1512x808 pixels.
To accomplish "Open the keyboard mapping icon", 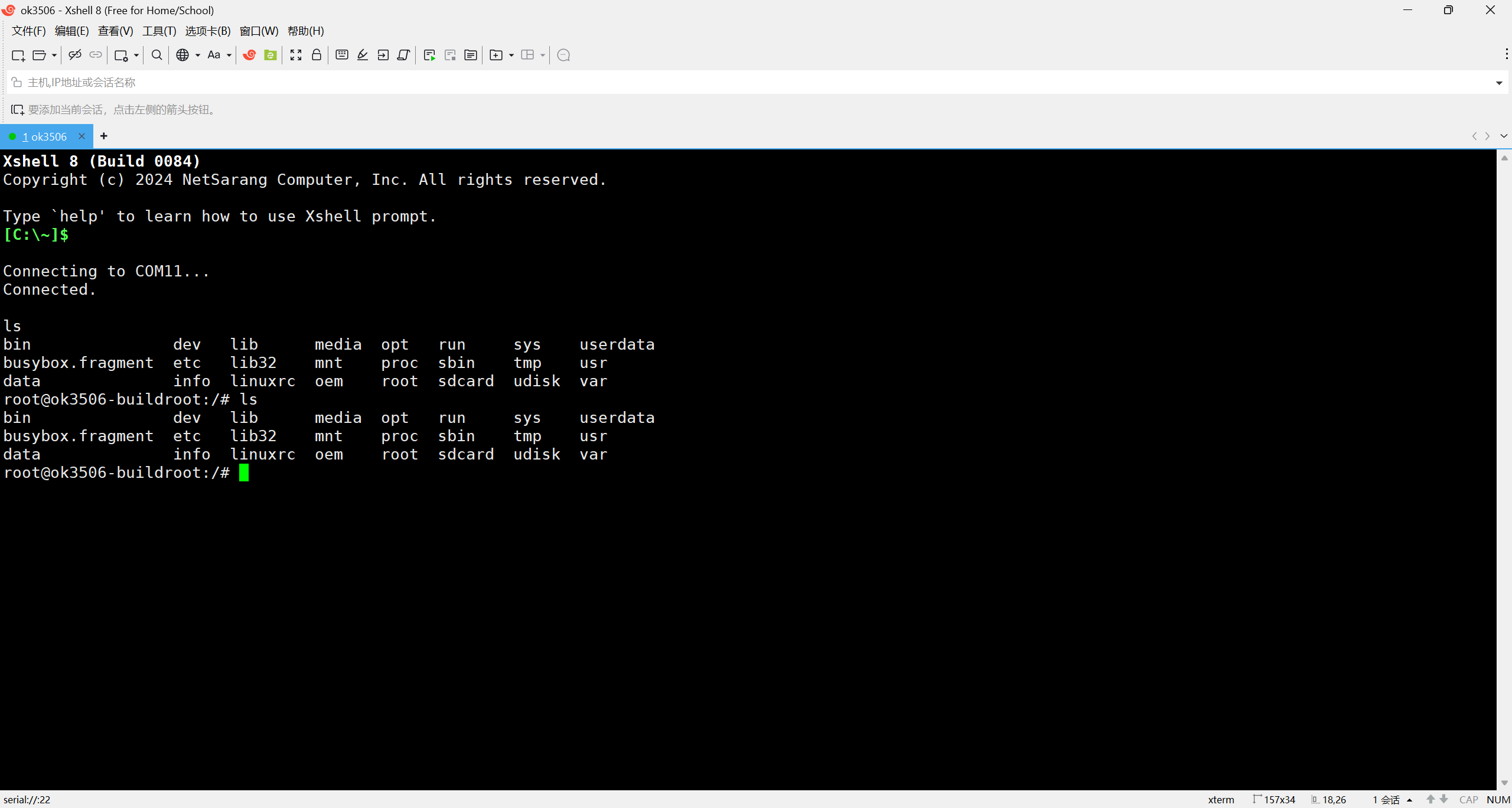I will click(342, 55).
